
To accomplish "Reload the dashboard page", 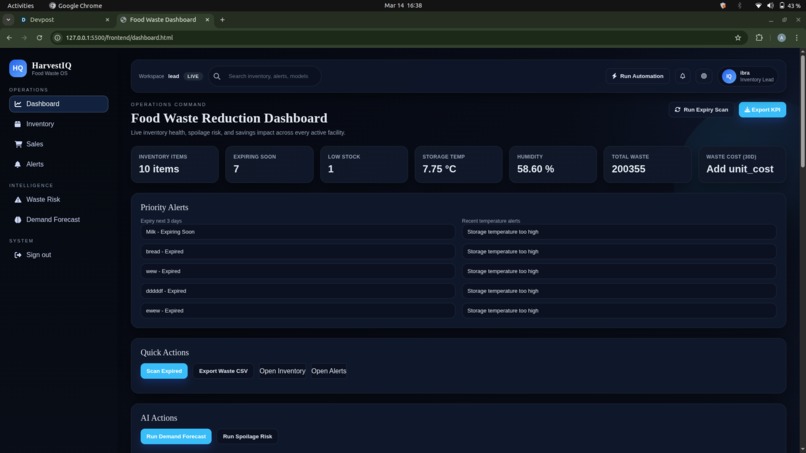I will tap(39, 38).
